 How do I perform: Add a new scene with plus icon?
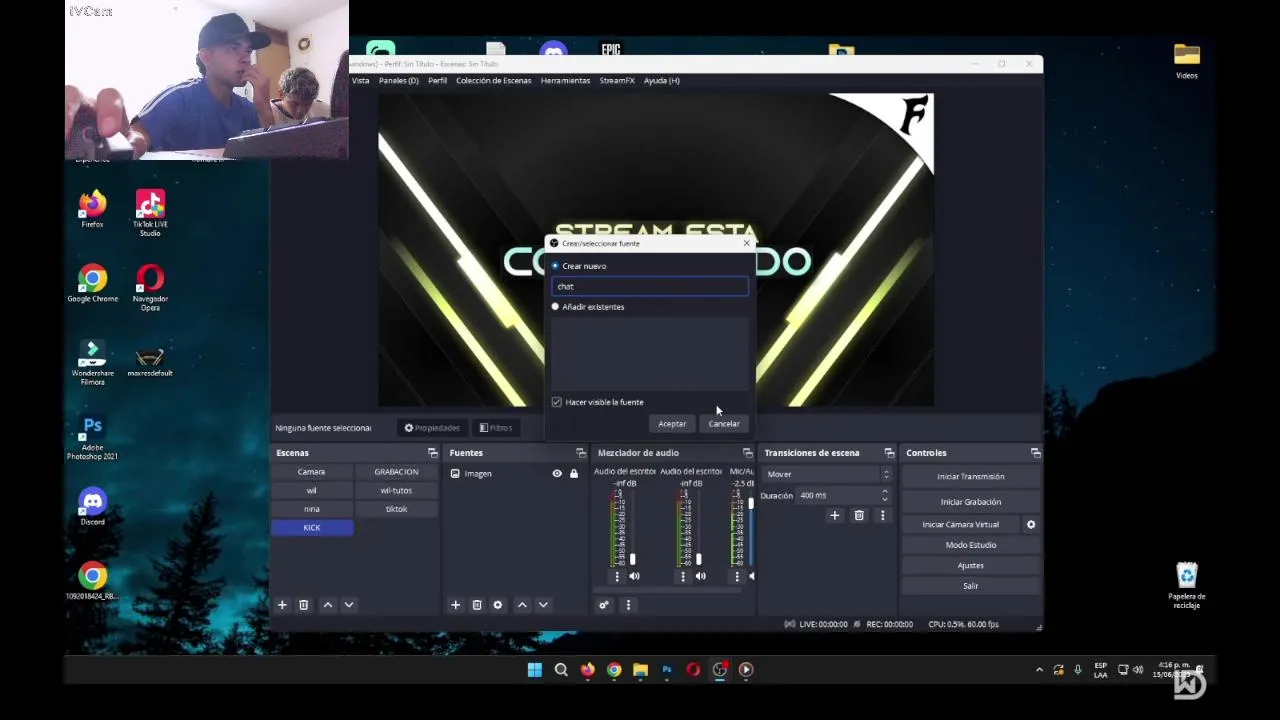click(282, 605)
